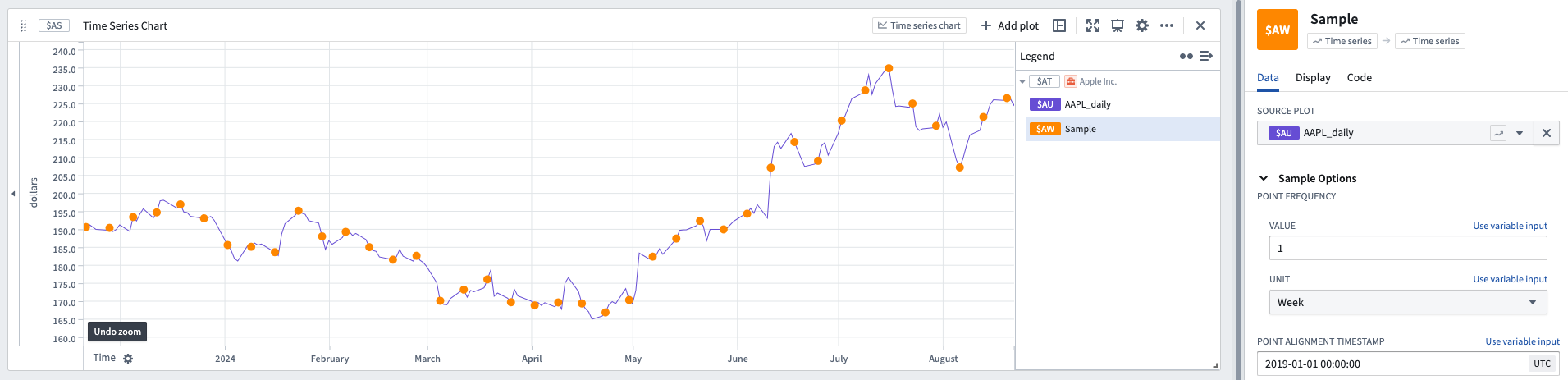
Task: Focus the point frequency Value field
Action: [x=1408, y=248]
